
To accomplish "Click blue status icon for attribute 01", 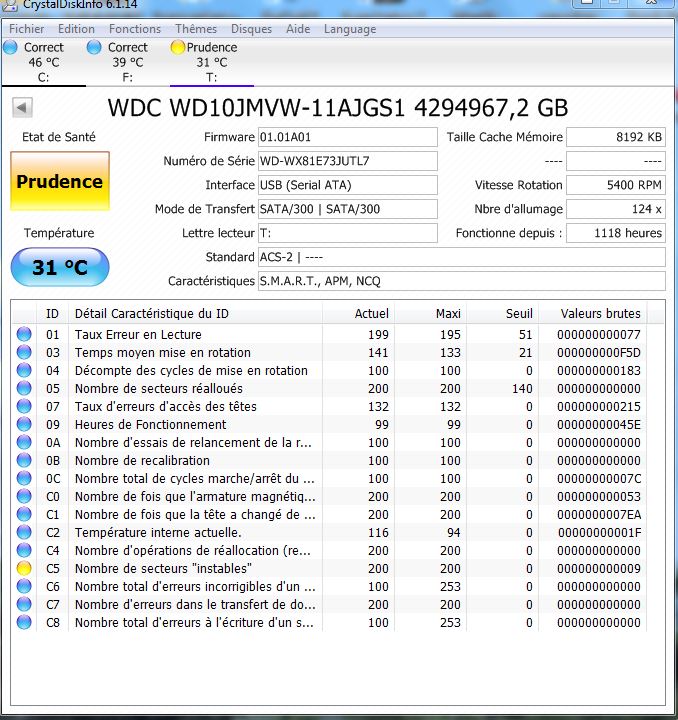I will (24, 334).
